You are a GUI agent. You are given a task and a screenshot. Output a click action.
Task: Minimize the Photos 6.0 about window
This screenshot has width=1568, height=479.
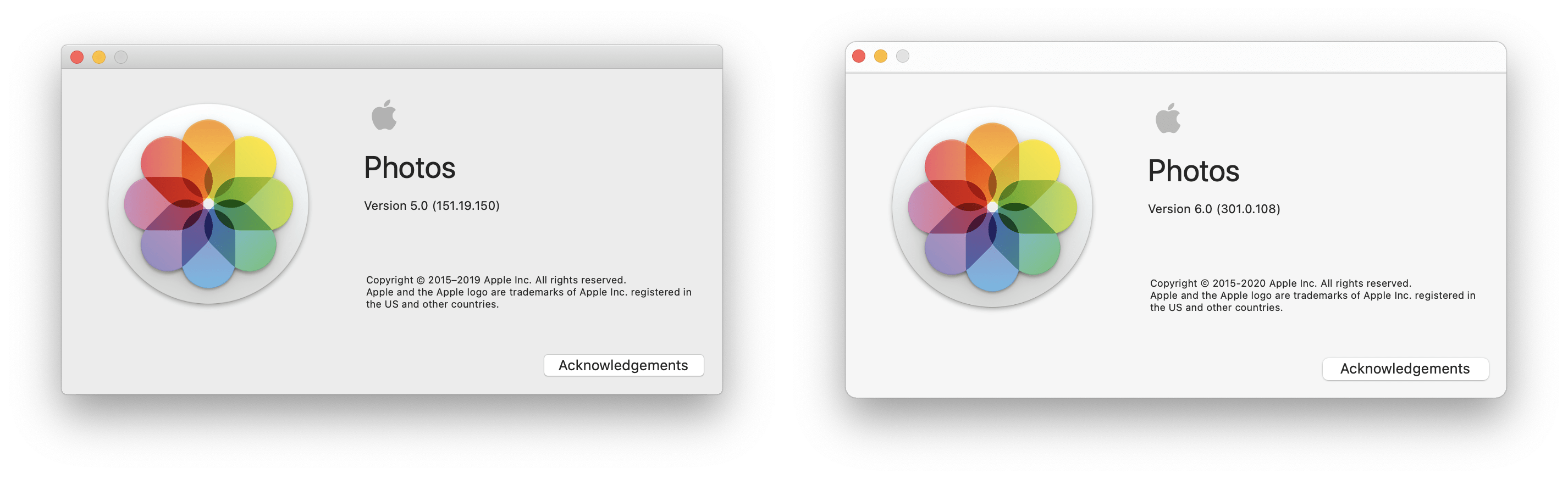click(x=881, y=56)
